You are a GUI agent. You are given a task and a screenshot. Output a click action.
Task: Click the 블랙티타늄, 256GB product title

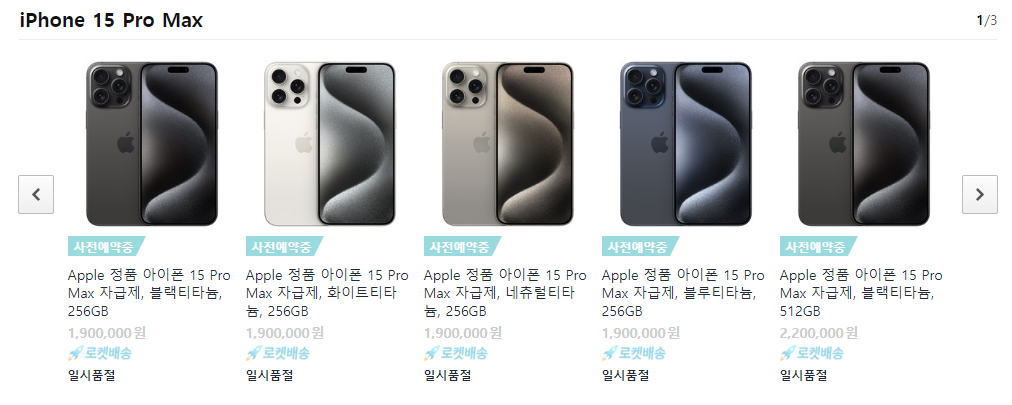pyautogui.click(x=149, y=293)
